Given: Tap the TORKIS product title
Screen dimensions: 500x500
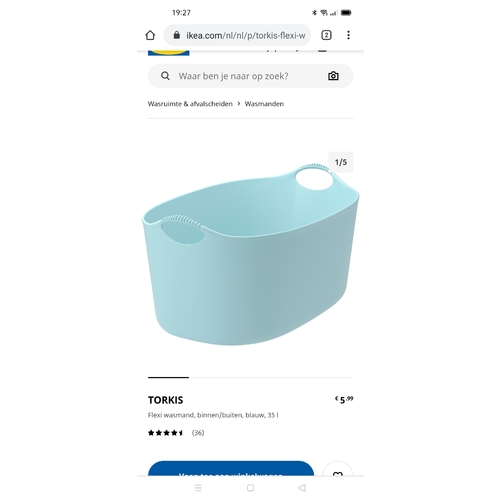Looking at the screenshot, I should click(165, 400).
